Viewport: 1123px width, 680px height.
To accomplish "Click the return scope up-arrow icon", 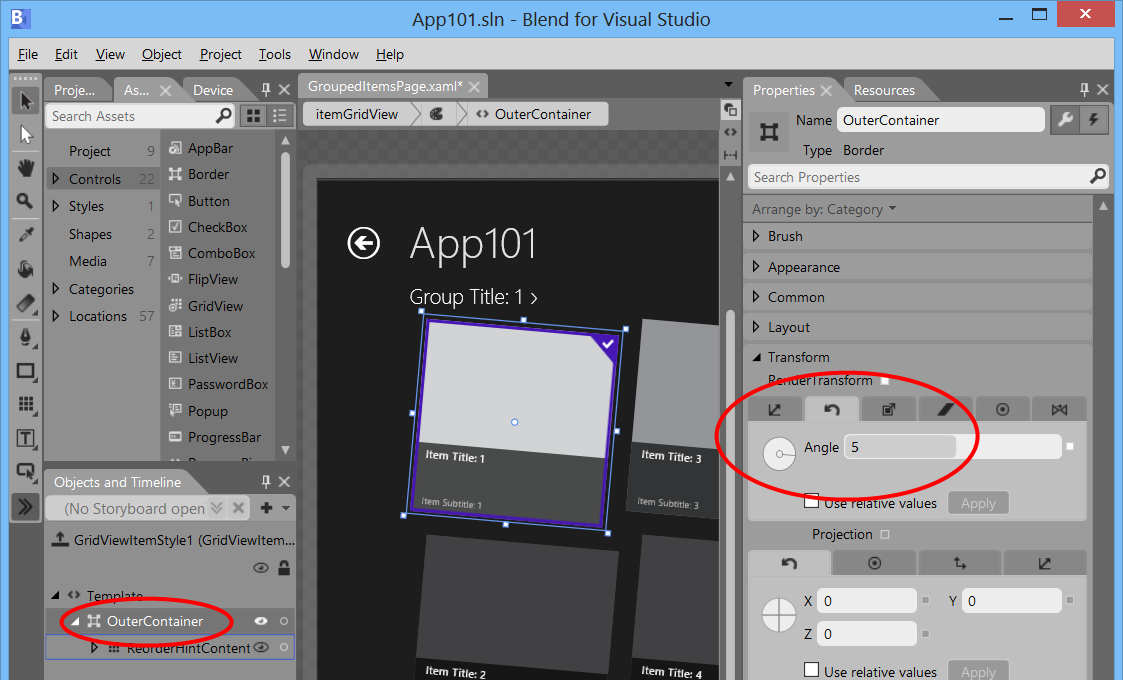I will click(60, 540).
